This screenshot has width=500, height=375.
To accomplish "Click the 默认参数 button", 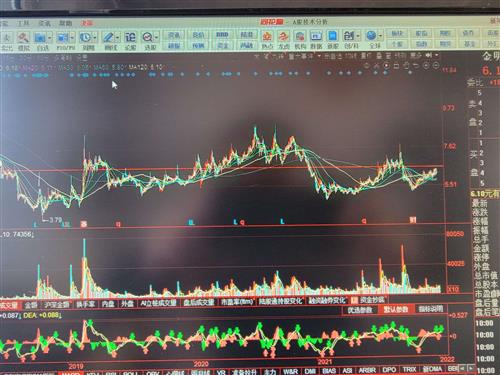I will point(395,309).
